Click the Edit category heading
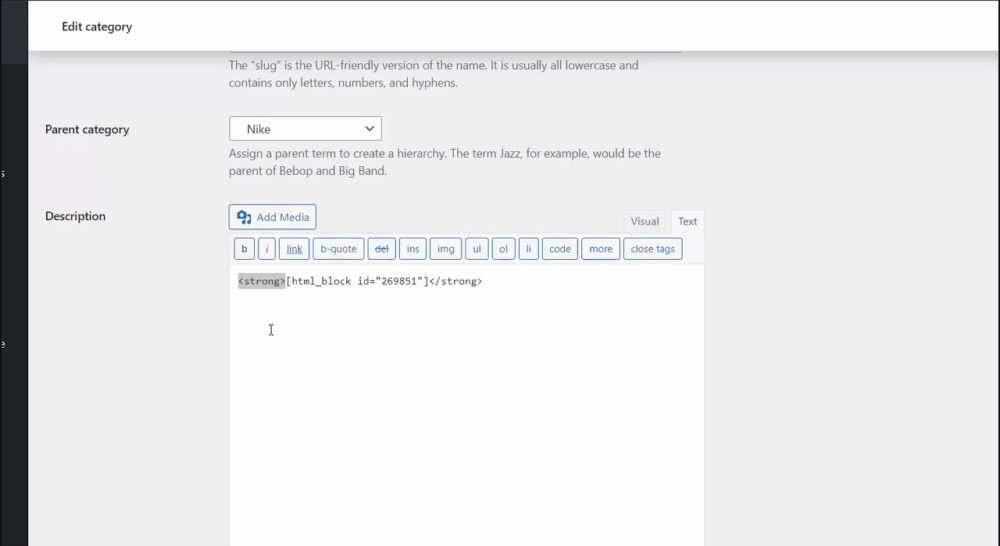This screenshot has height=546, width=1000. tap(97, 27)
